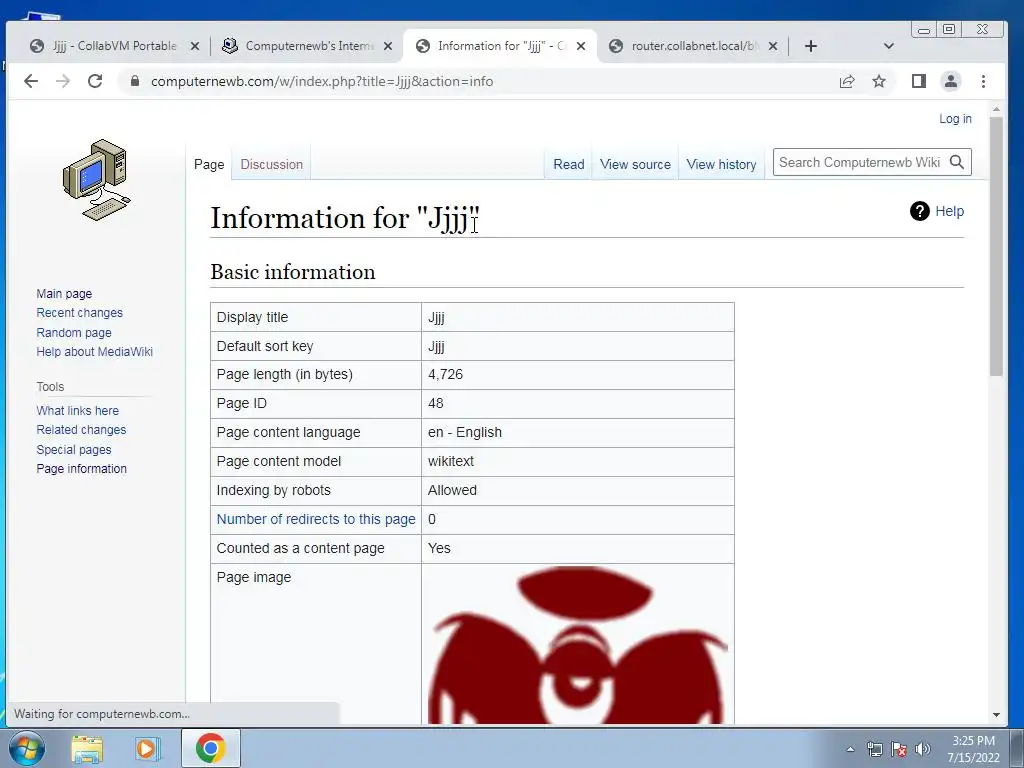
Task: Close the Computernewb's Internet tab
Action: tap(388, 46)
